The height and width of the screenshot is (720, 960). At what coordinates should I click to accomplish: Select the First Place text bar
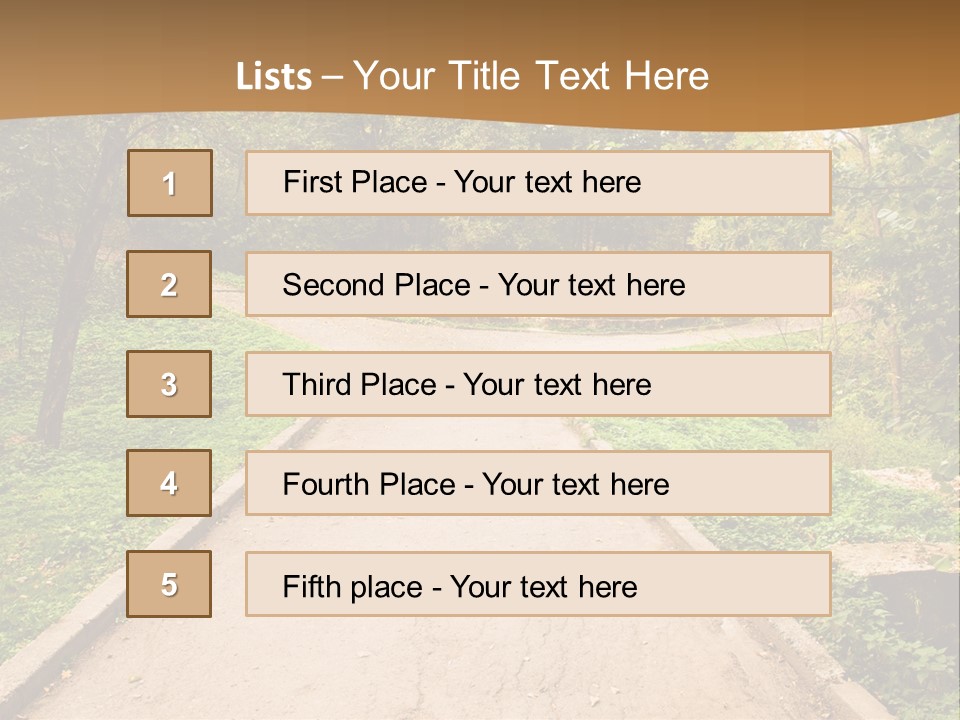(538, 183)
